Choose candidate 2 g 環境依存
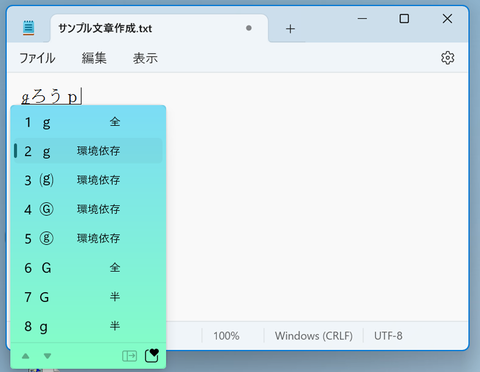The height and width of the screenshot is (372, 480). coord(88,151)
